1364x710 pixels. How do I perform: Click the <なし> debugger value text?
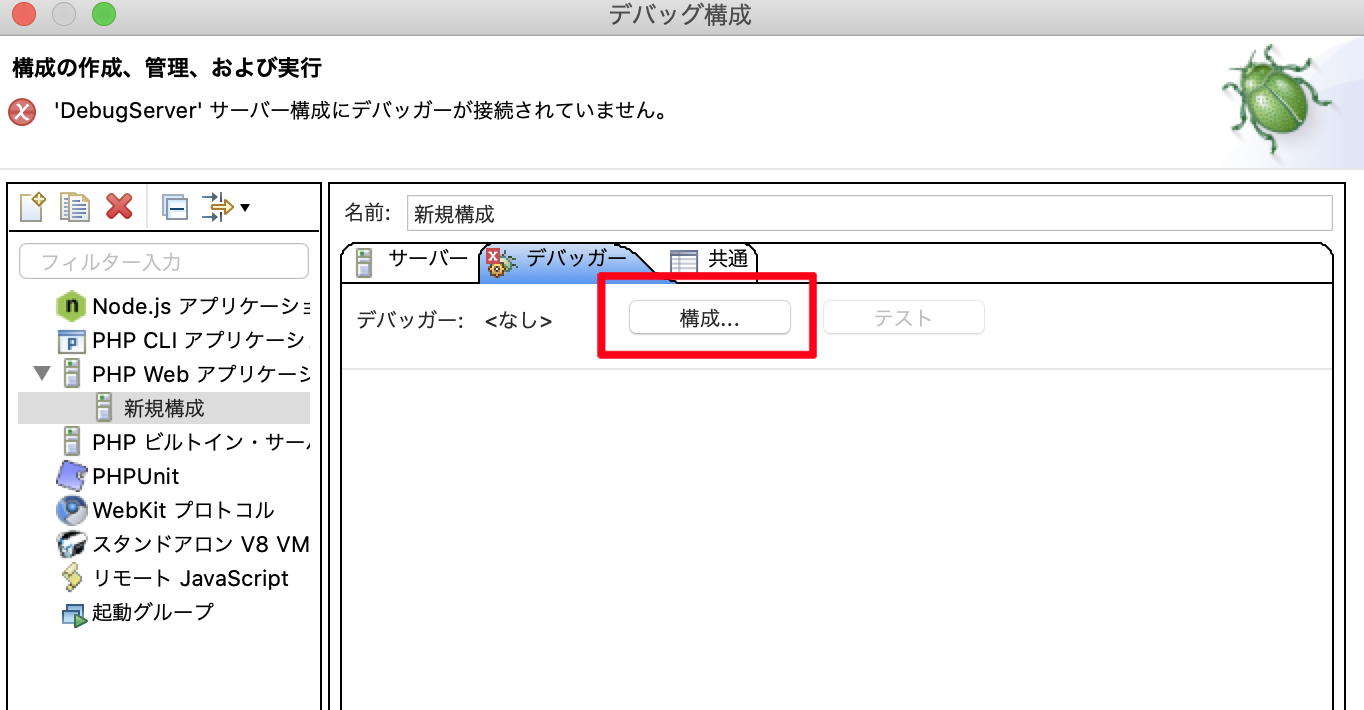click(518, 320)
